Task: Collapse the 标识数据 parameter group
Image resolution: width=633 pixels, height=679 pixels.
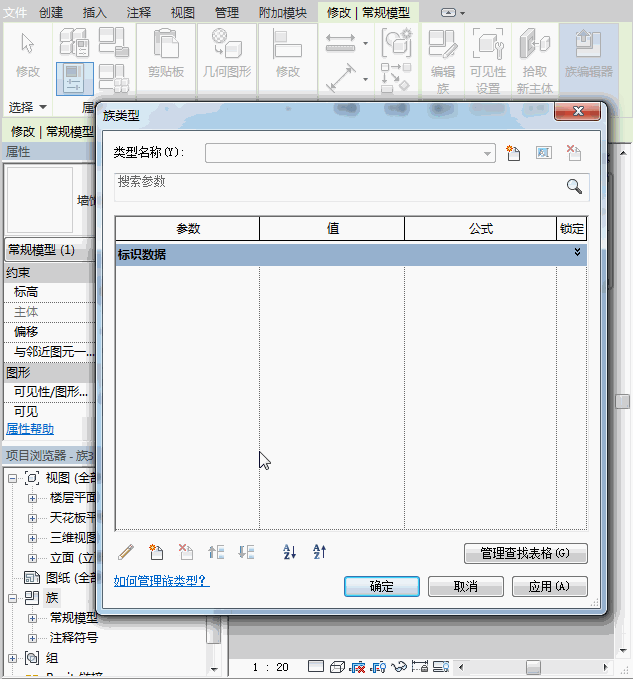Action: coord(577,254)
